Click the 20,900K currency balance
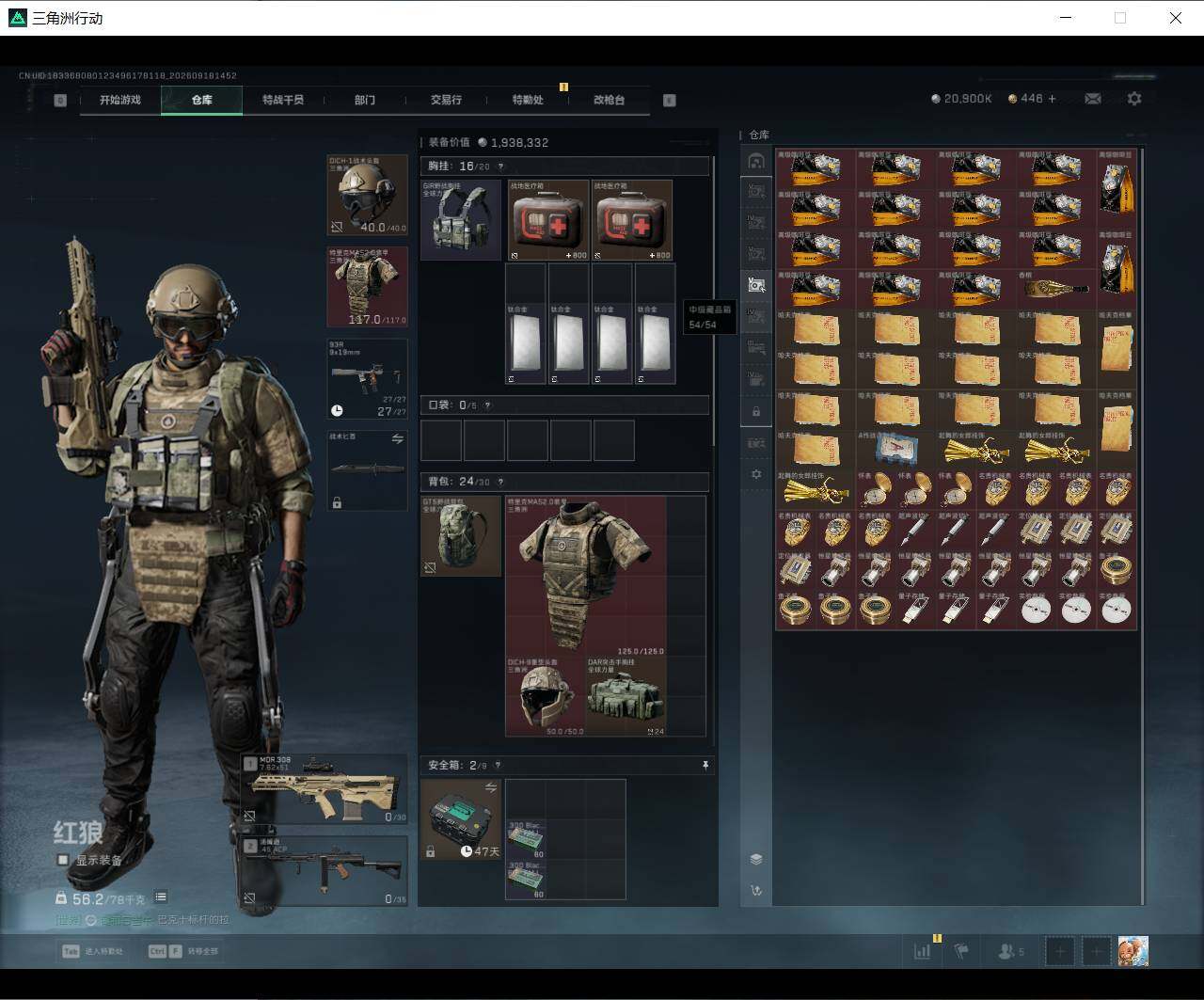This screenshot has width=1204, height=1000. 960,99
